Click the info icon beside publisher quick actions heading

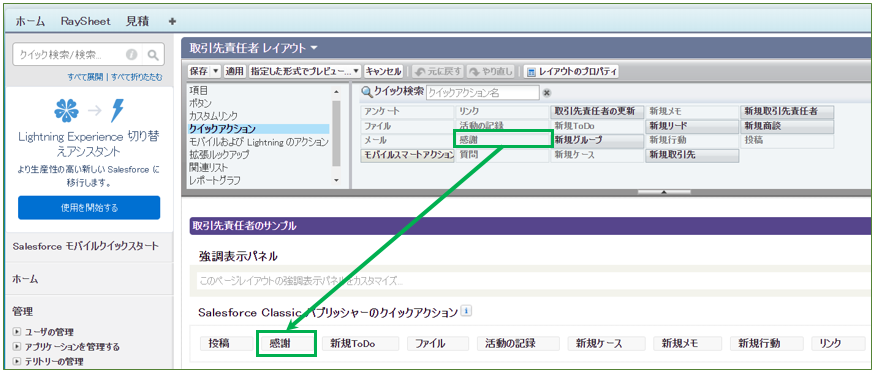[467, 311]
